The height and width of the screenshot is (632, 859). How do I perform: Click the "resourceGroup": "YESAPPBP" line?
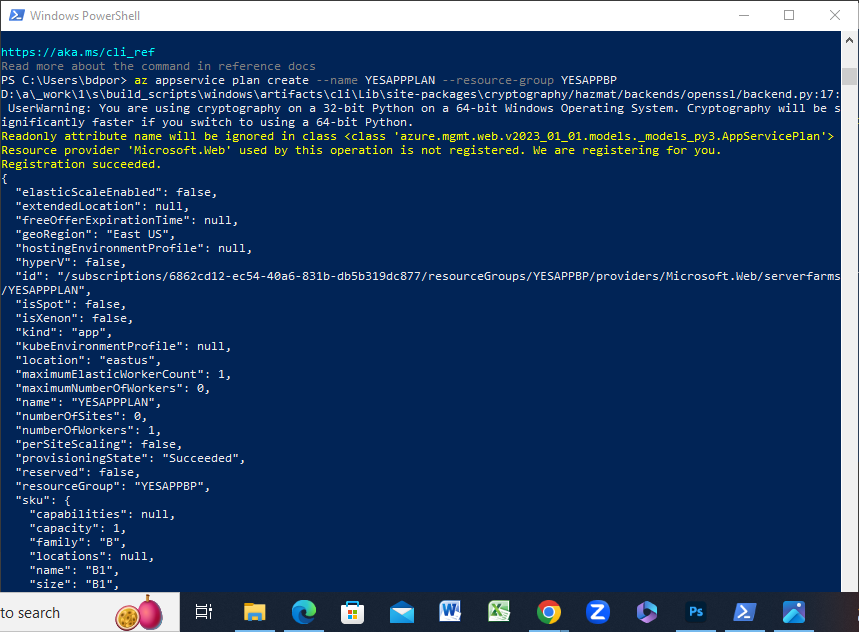coord(112,486)
